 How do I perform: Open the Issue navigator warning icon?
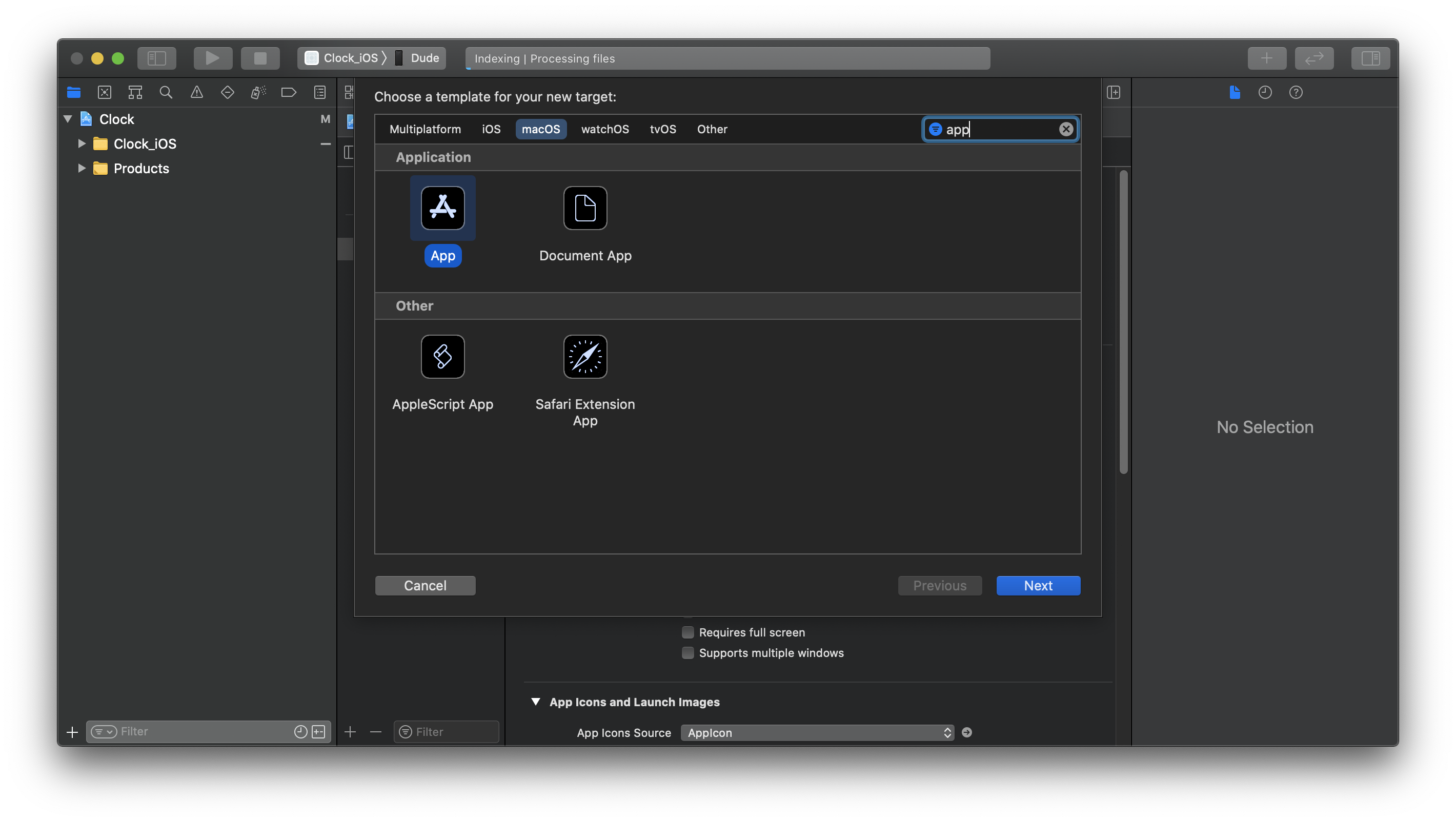pyautogui.click(x=197, y=92)
